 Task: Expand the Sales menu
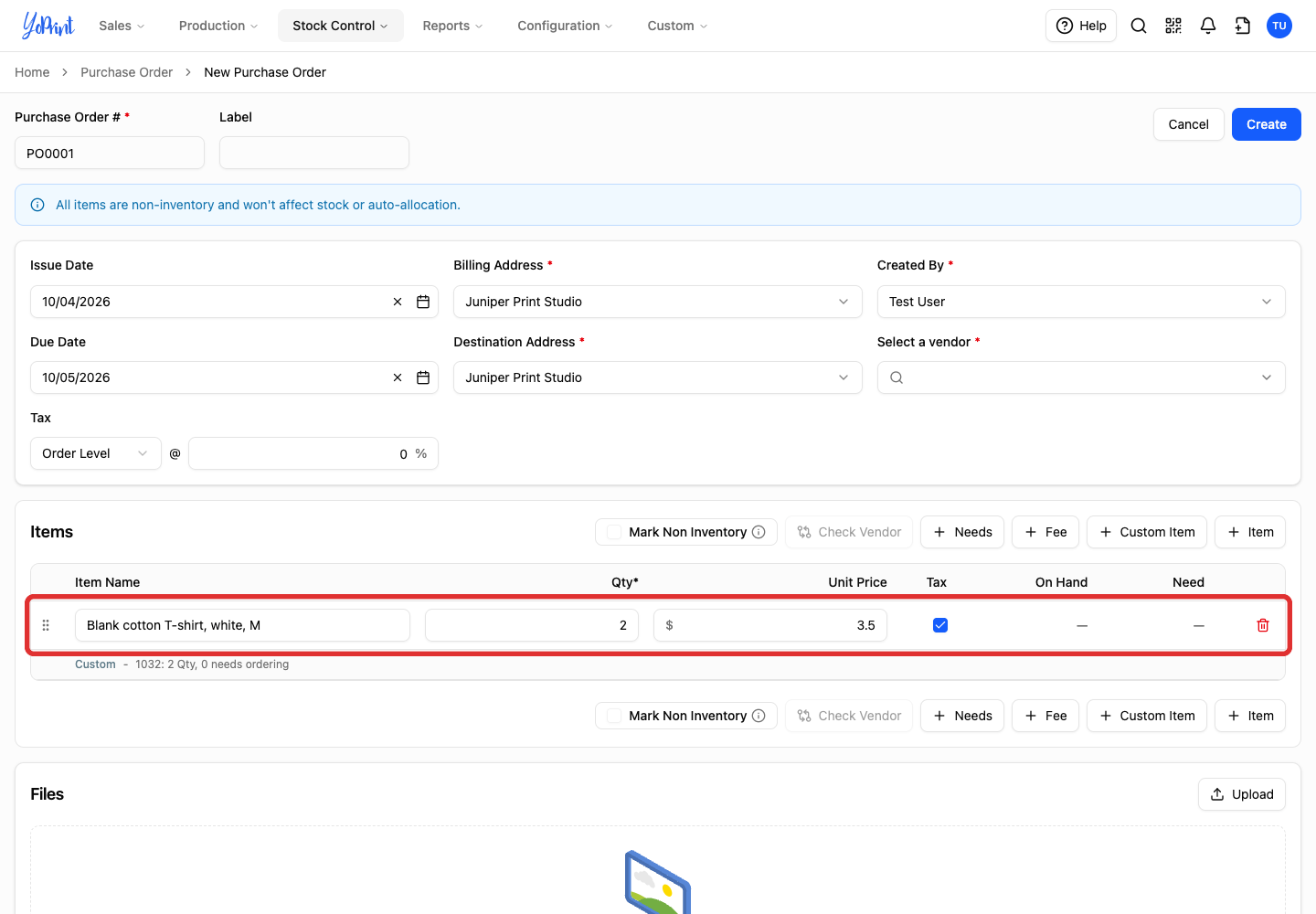click(x=122, y=26)
